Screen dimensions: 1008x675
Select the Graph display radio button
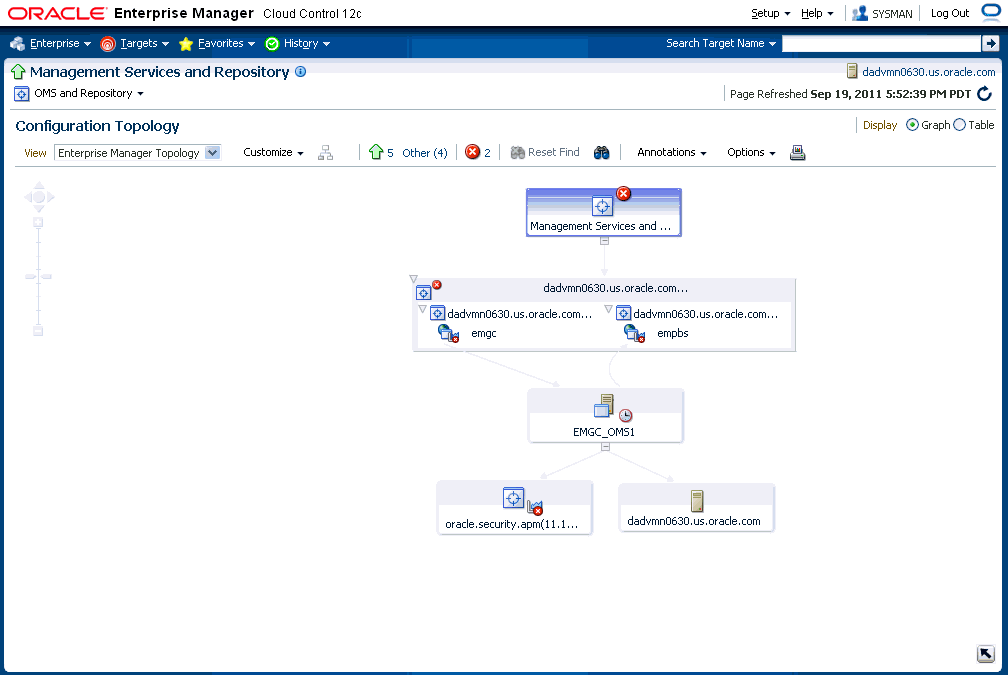(x=912, y=125)
